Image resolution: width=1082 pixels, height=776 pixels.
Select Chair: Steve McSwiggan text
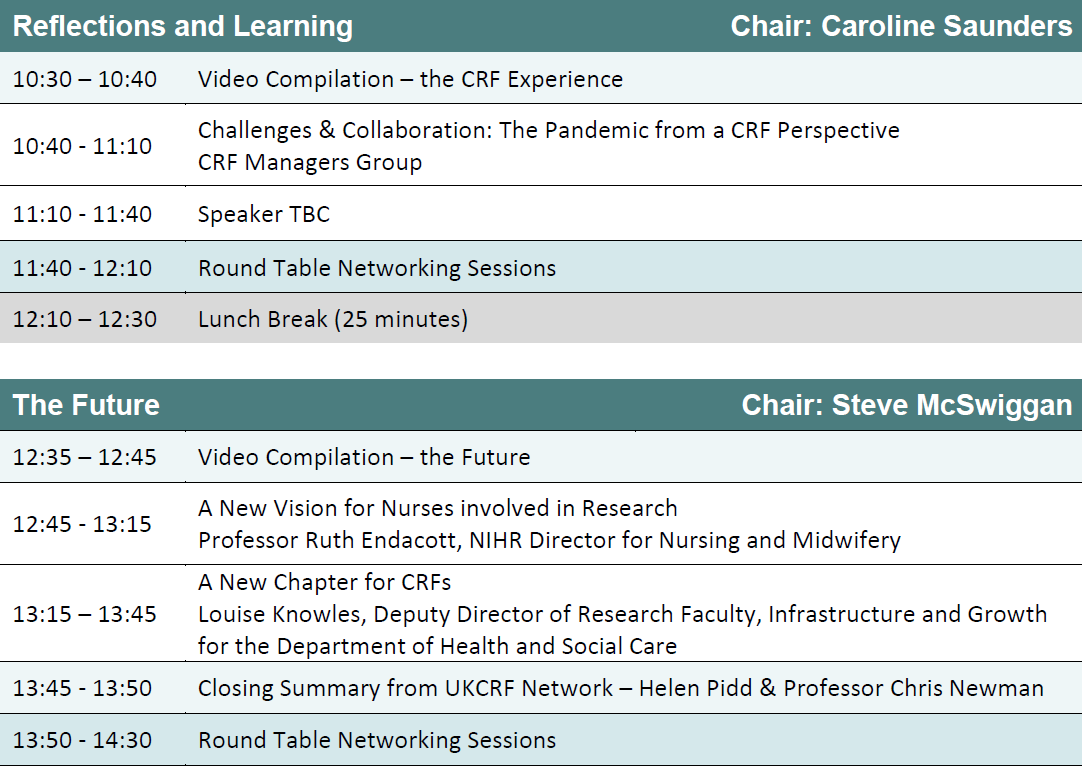pyautogui.click(x=907, y=405)
